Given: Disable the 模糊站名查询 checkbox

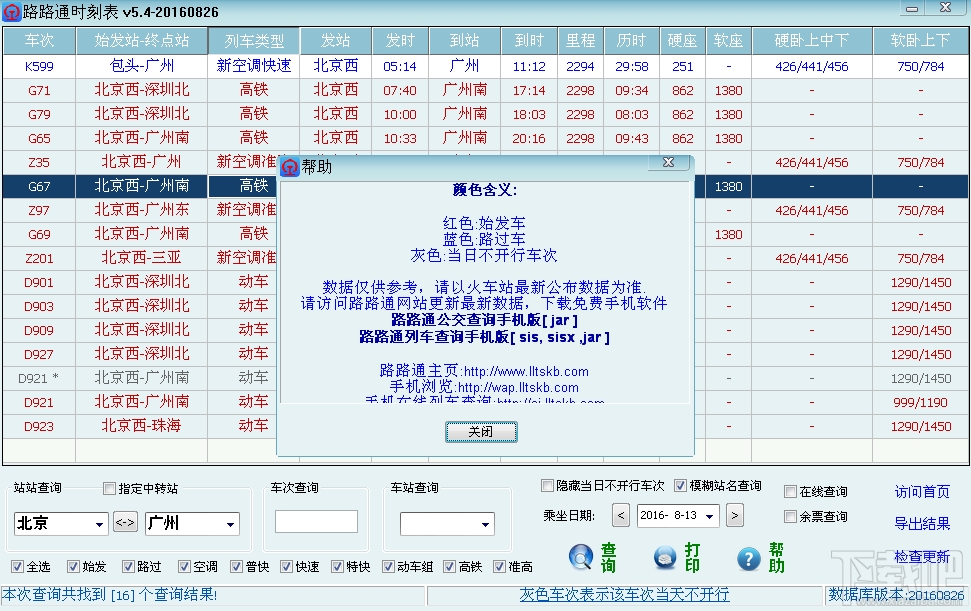Looking at the screenshot, I should (681, 485).
